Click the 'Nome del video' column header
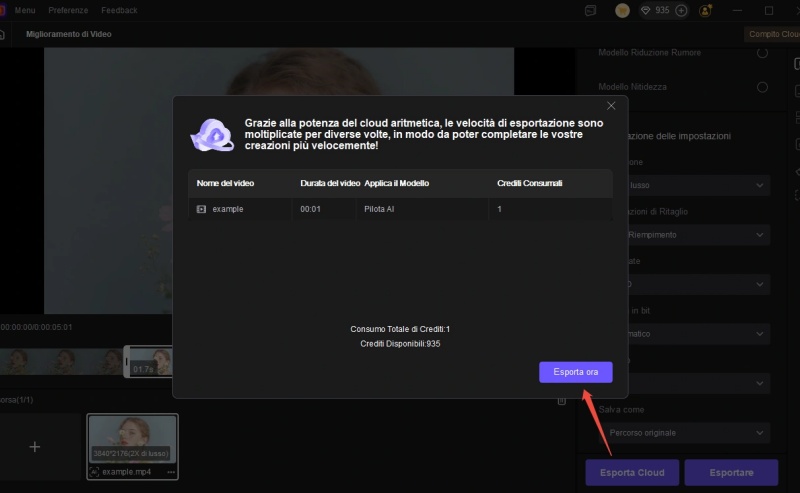The width and height of the screenshot is (800, 493). pyautogui.click(x=225, y=183)
